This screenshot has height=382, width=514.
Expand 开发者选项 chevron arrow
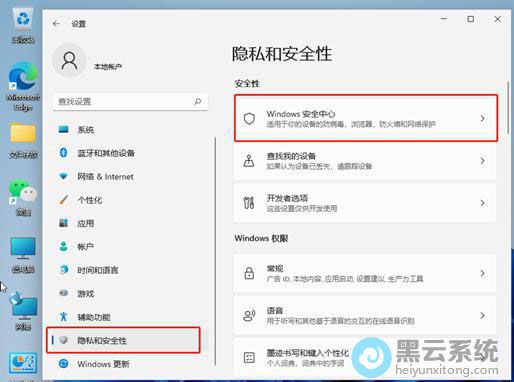482,203
